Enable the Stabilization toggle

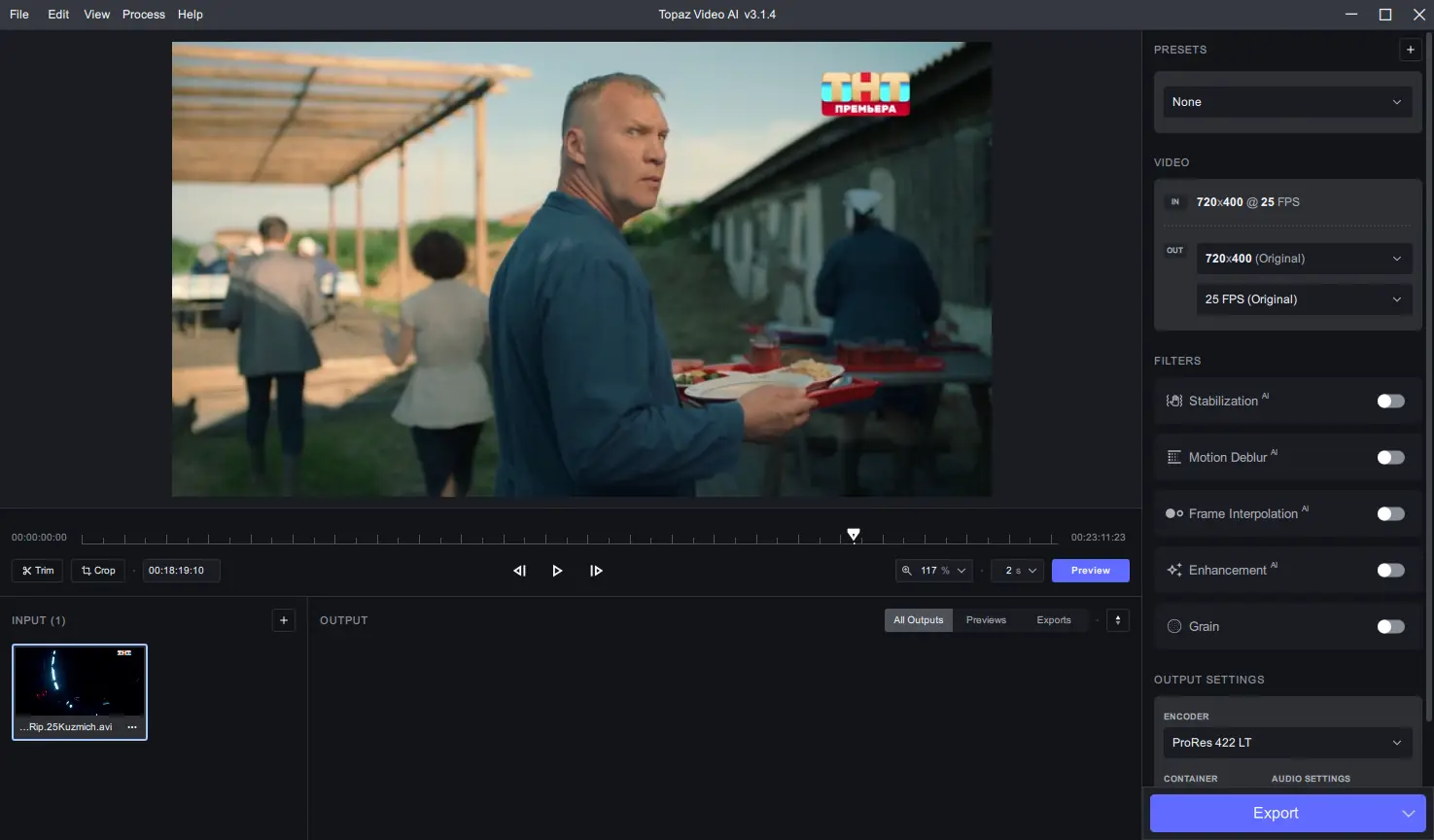[1391, 401]
